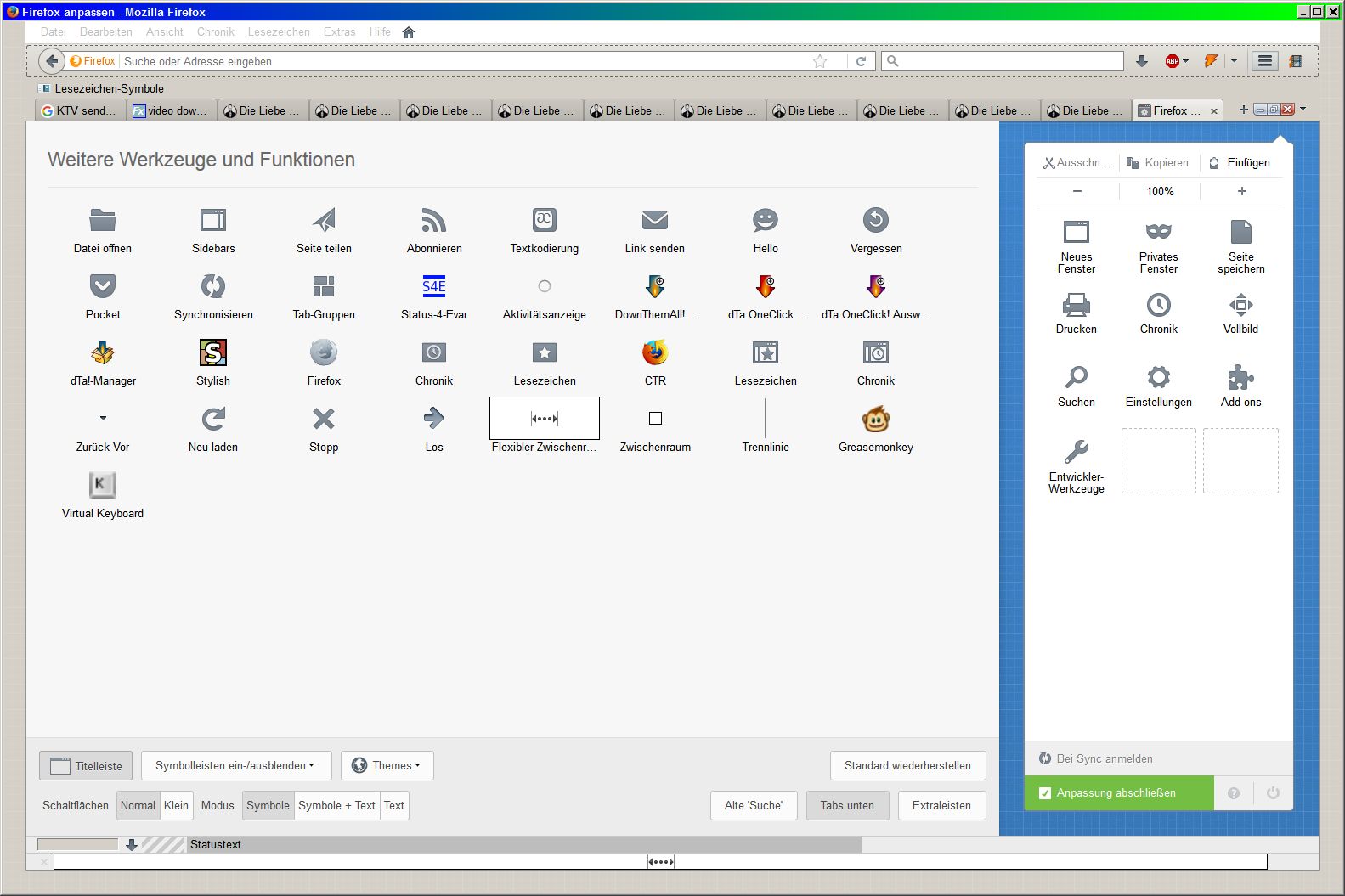Click the DownThemAll! icon

(x=655, y=286)
